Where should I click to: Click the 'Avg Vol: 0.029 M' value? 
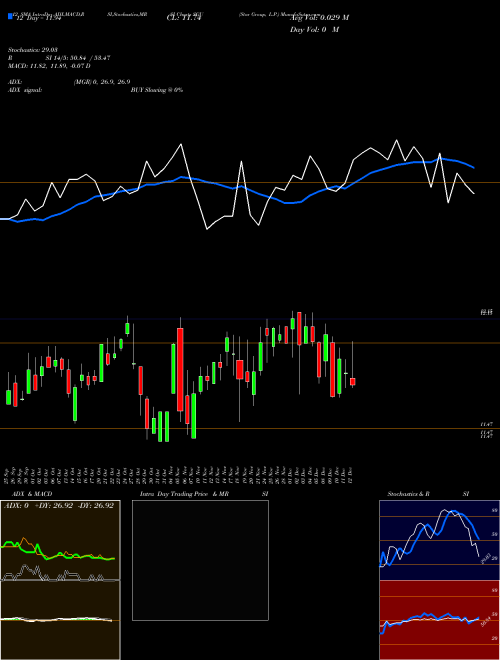coord(319,18)
